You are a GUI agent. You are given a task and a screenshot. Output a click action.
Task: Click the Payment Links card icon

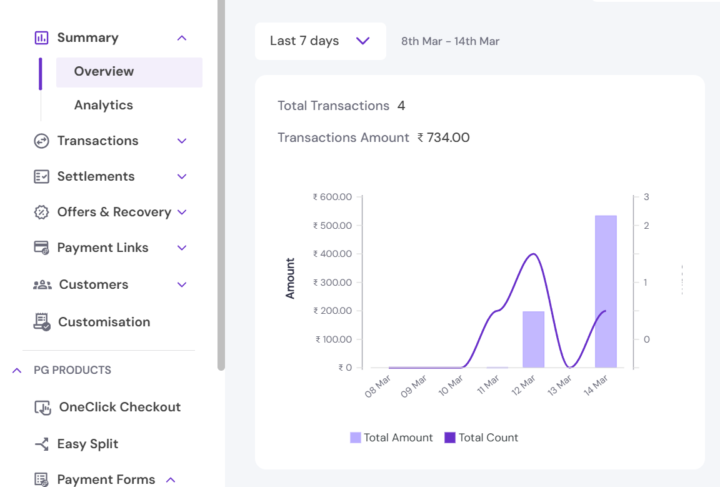pyautogui.click(x=41, y=248)
